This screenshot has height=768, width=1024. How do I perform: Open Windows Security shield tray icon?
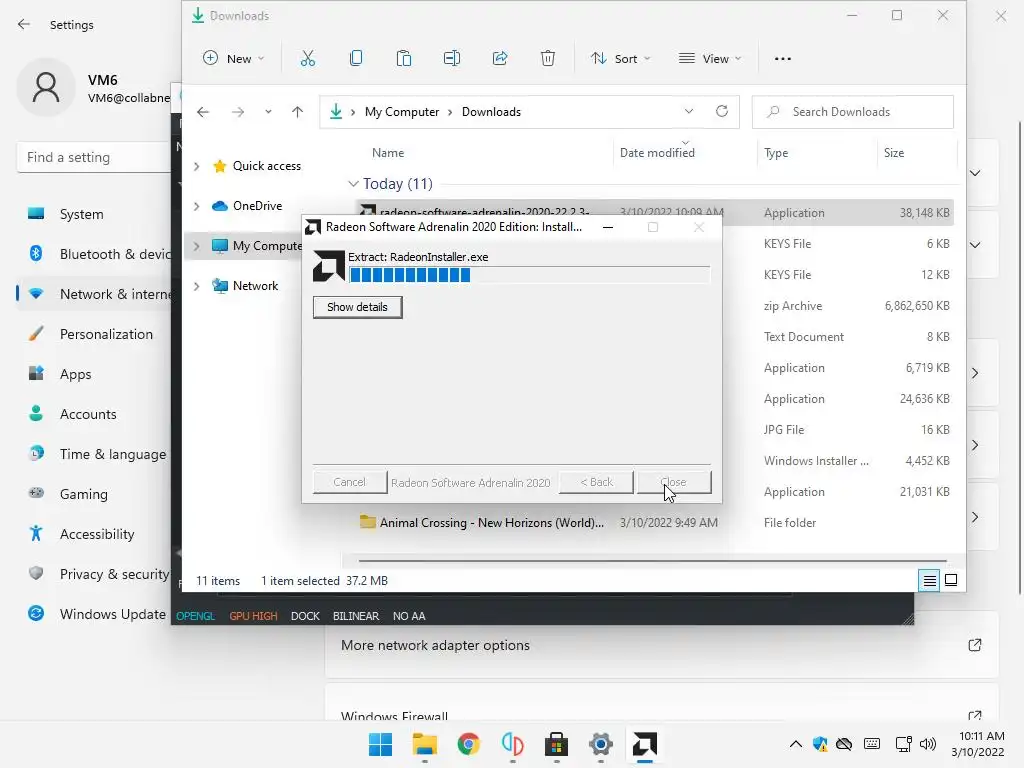[820, 744]
